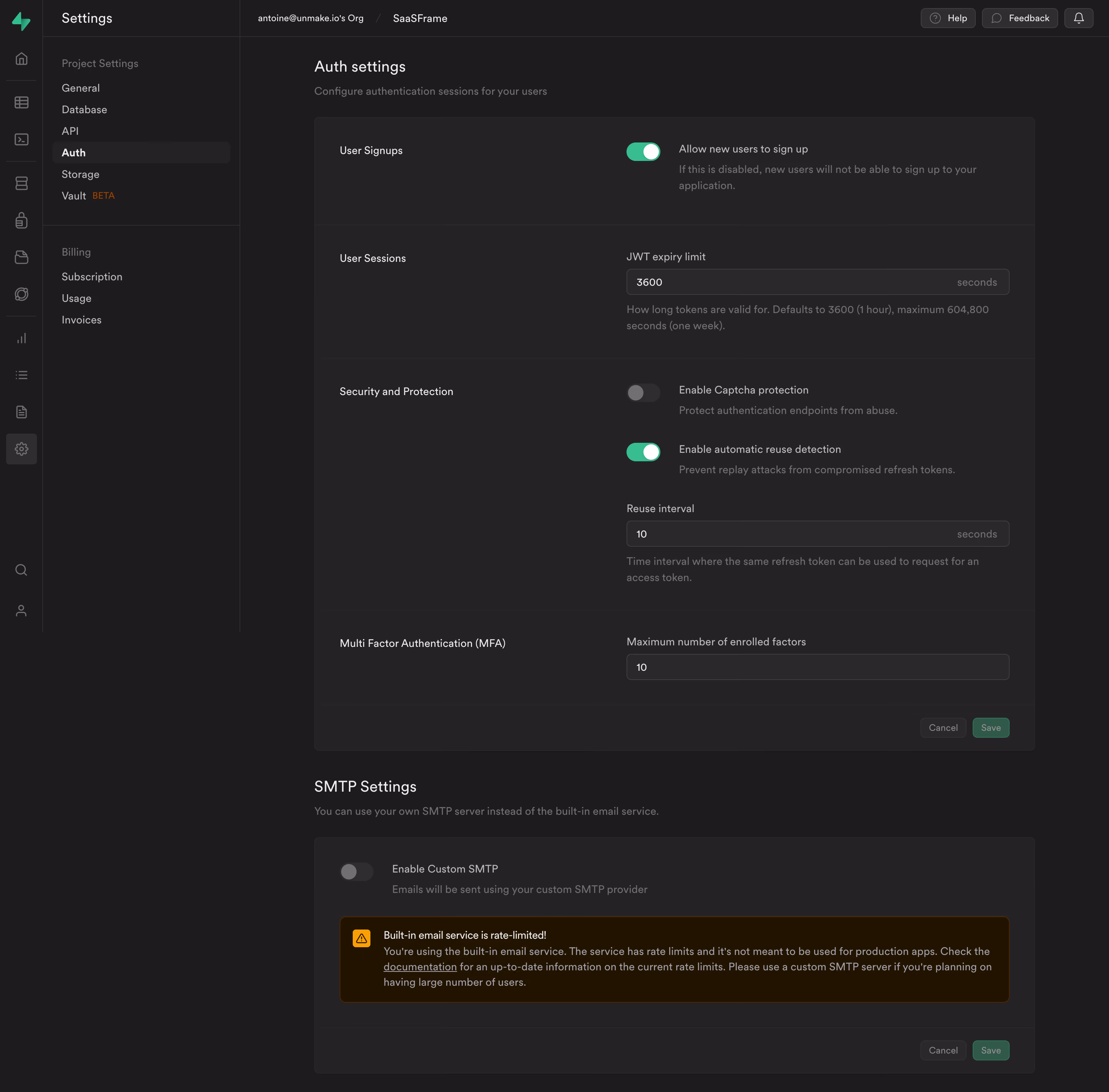Image resolution: width=1109 pixels, height=1092 pixels.
Task: Click the search magnifier icon
Action: tap(21, 569)
